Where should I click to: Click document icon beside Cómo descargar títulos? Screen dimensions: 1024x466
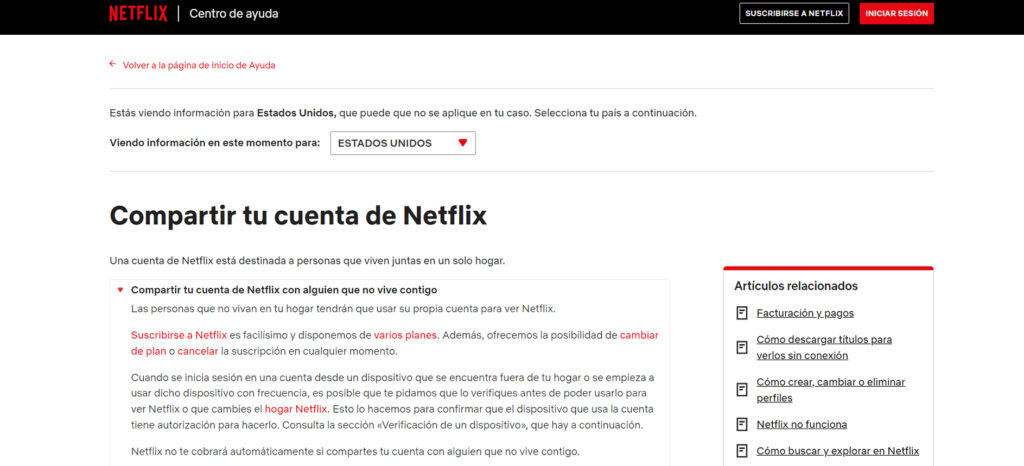click(742, 347)
